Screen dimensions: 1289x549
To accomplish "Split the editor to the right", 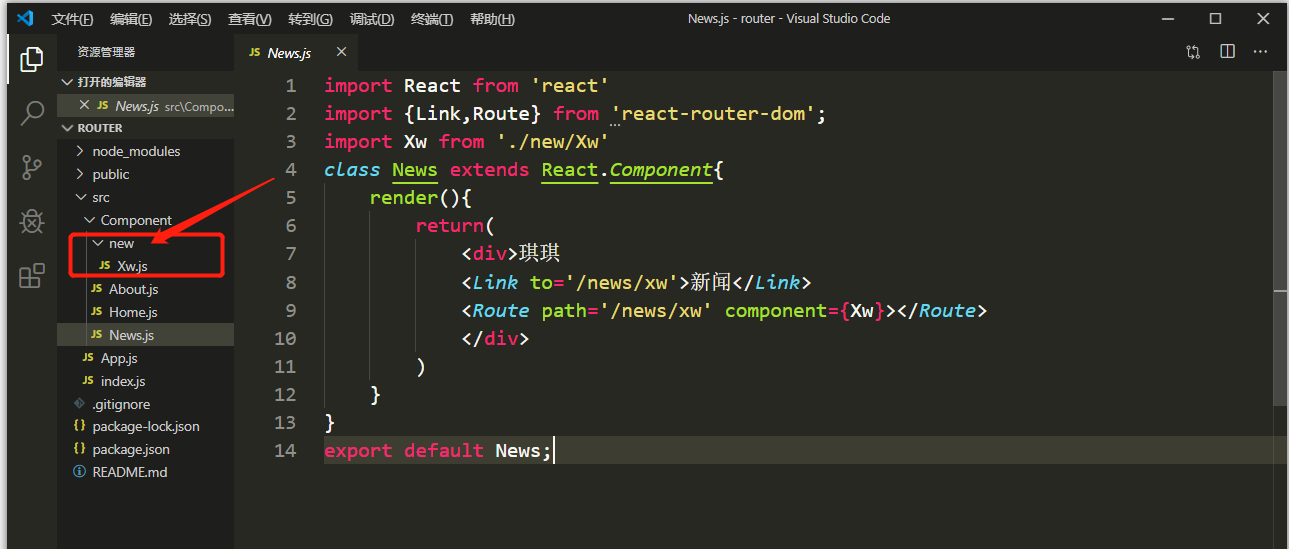I will click(1227, 52).
